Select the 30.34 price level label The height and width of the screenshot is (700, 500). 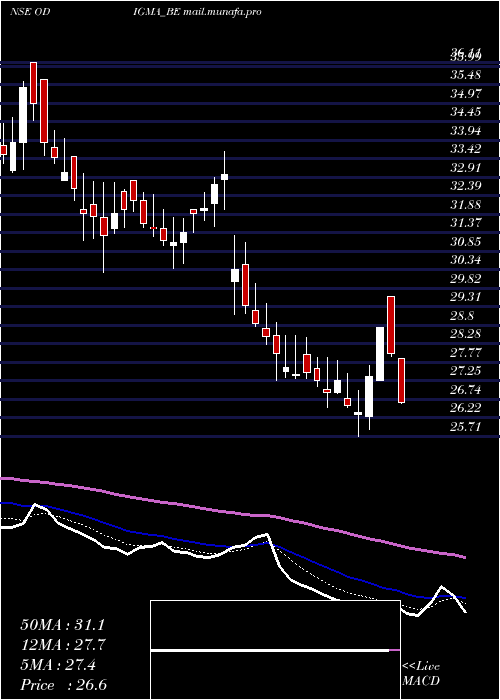click(x=465, y=260)
